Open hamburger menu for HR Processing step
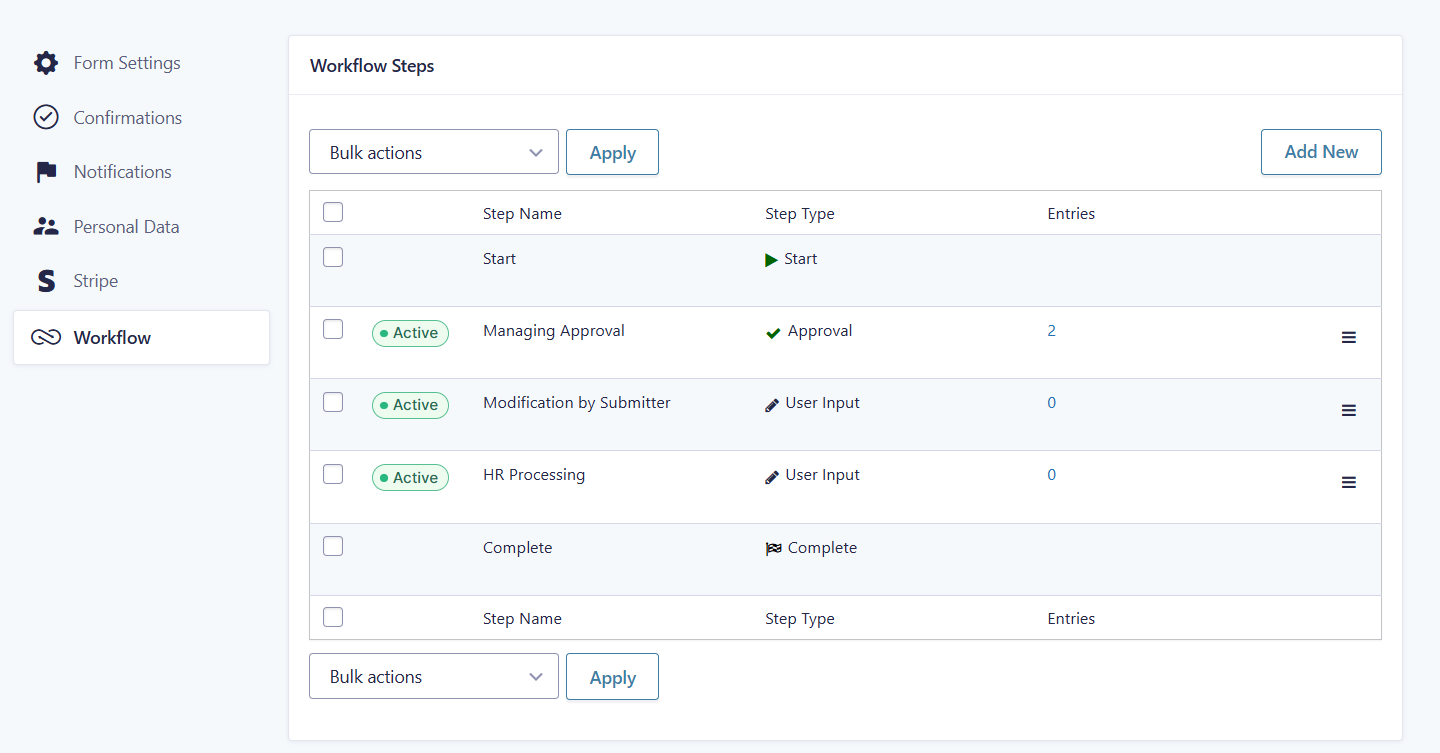Image resolution: width=1440 pixels, height=753 pixels. [1348, 483]
